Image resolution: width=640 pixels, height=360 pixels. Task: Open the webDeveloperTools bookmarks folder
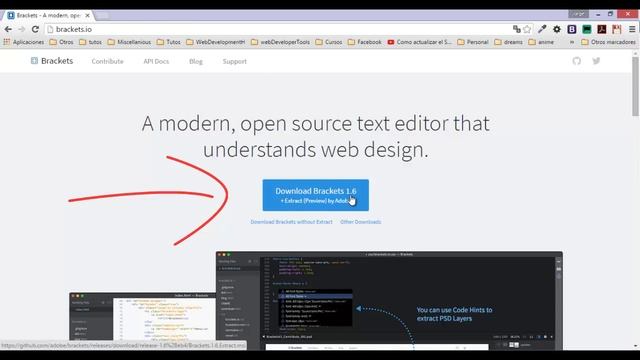pyautogui.click(x=280, y=42)
